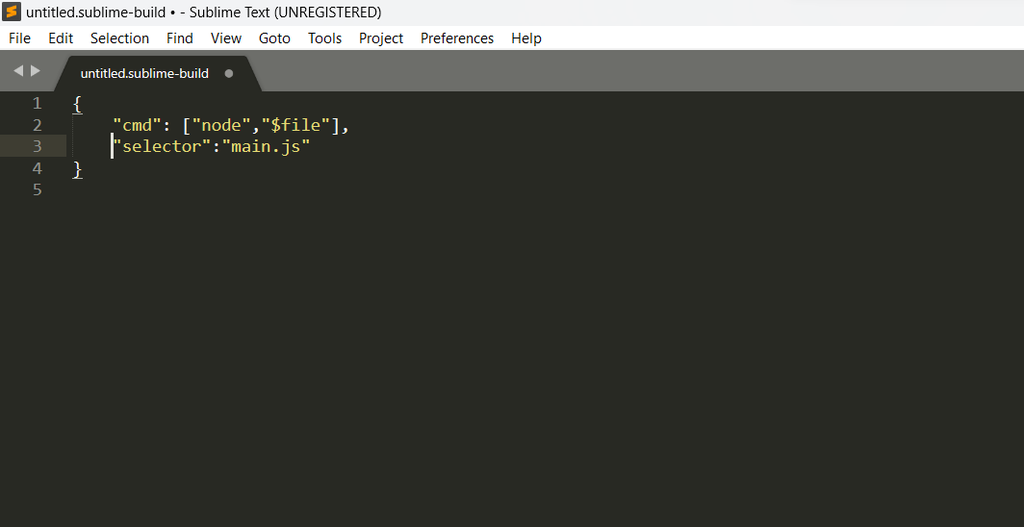Open the View menu
Image resolution: width=1024 pixels, height=527 pixels.
(226, 39)
